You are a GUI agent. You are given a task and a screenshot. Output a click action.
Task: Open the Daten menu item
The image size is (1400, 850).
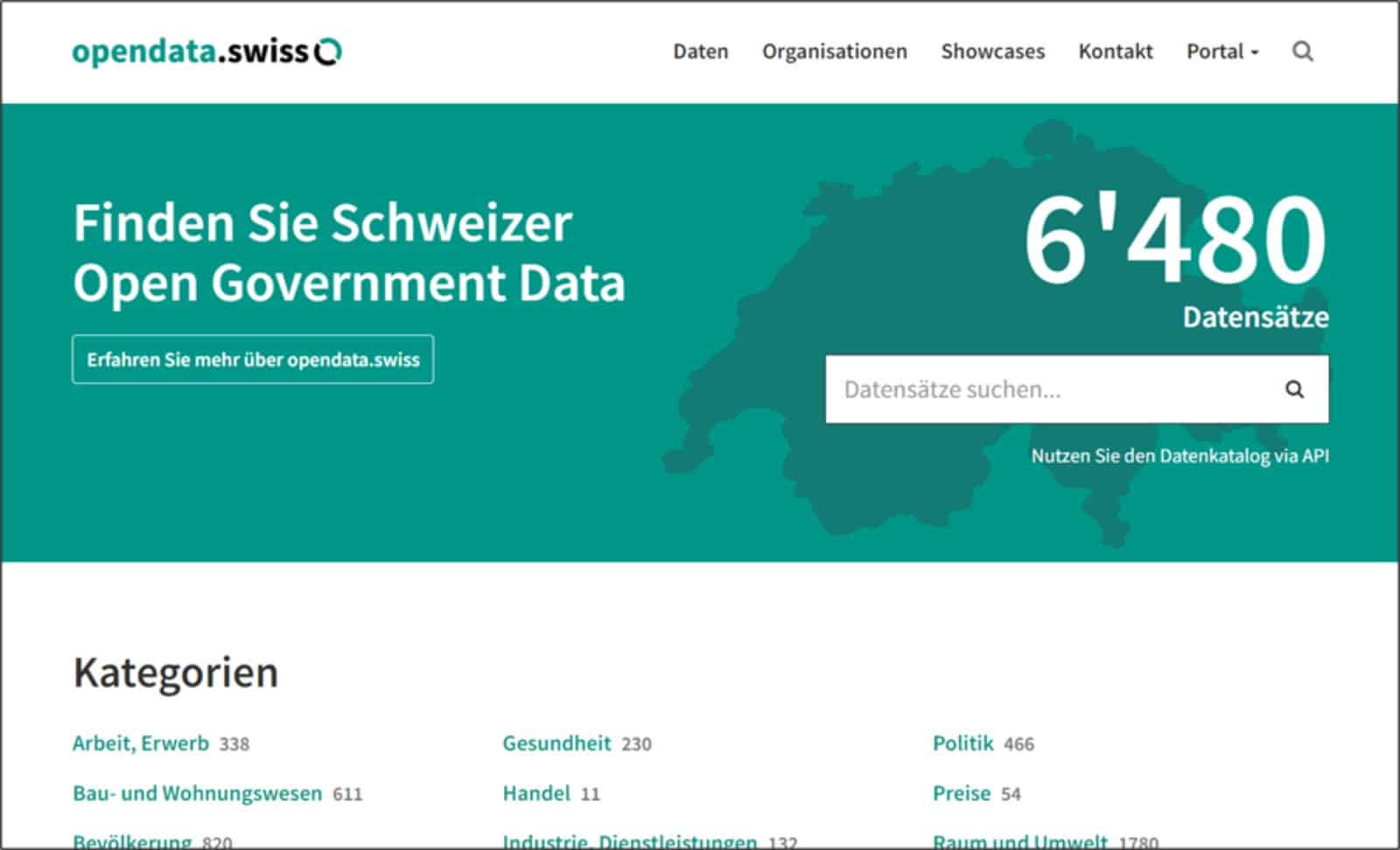point(700,52)
